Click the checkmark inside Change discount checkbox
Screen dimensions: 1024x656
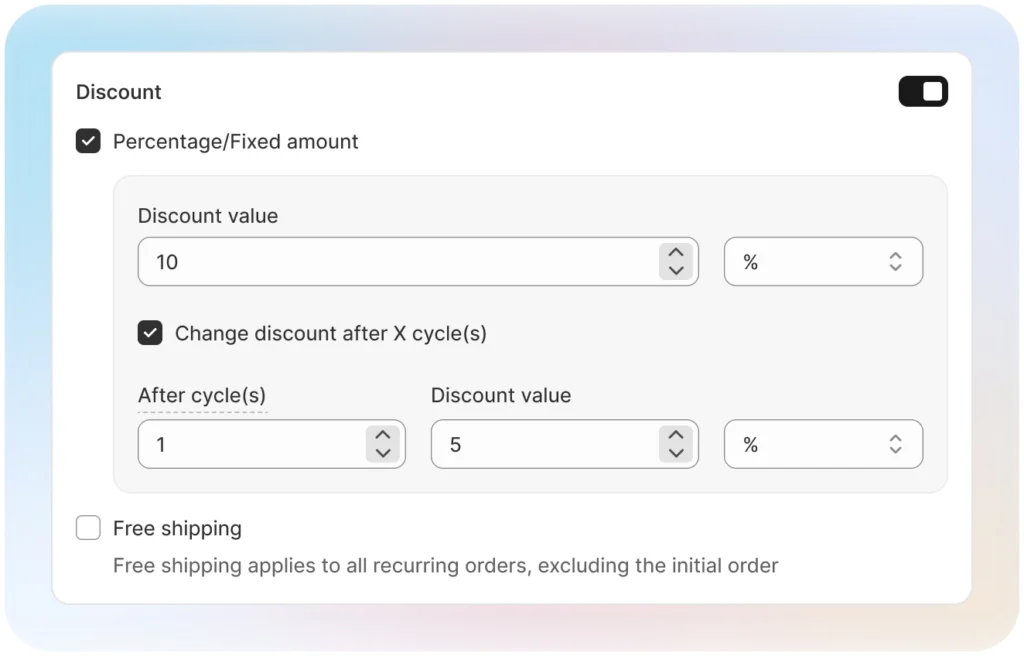pos(150,332)
